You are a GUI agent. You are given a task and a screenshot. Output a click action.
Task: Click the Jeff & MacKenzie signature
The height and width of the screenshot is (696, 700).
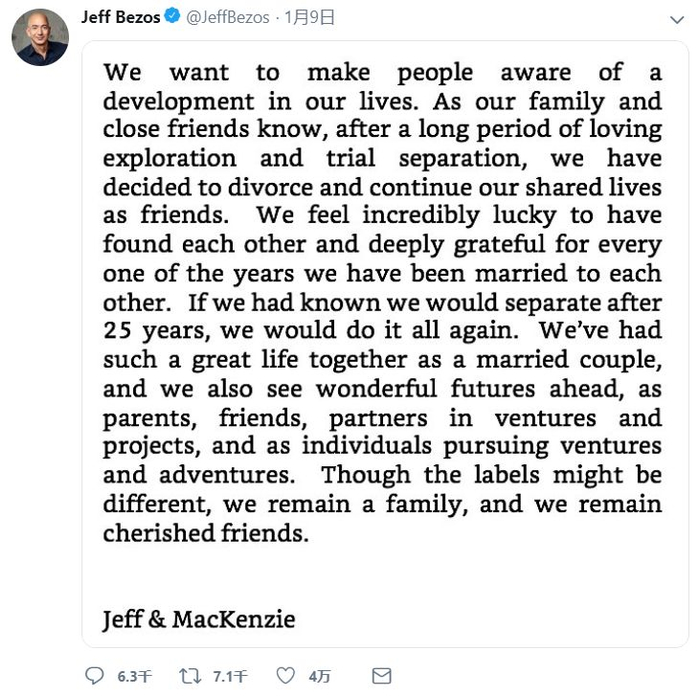click(199, 620)
